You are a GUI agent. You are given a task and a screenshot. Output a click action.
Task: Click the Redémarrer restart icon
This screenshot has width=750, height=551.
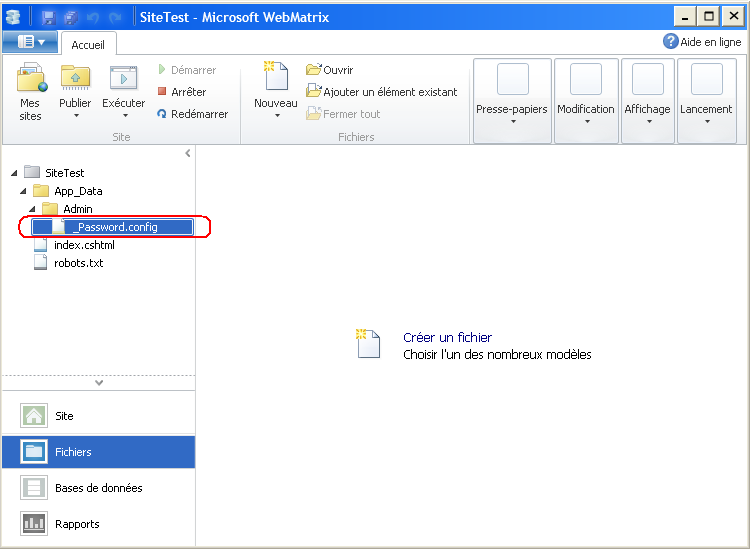click(162, 114)
